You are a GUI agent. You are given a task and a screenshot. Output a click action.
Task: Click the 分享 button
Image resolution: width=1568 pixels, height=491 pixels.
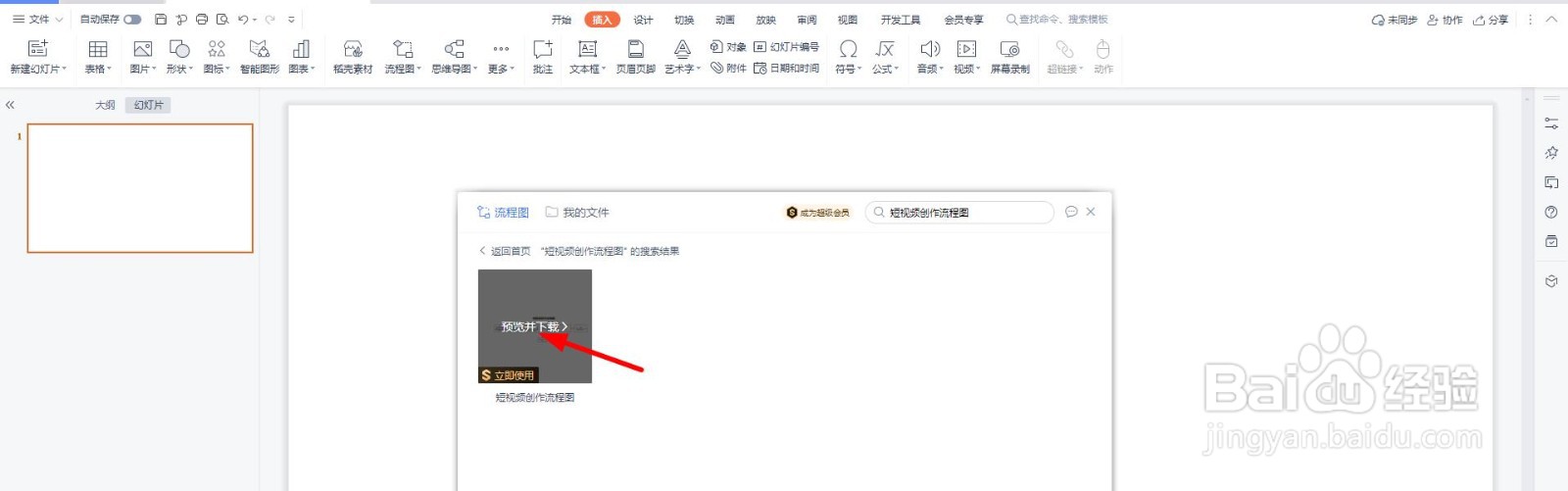coord(1491,20)
